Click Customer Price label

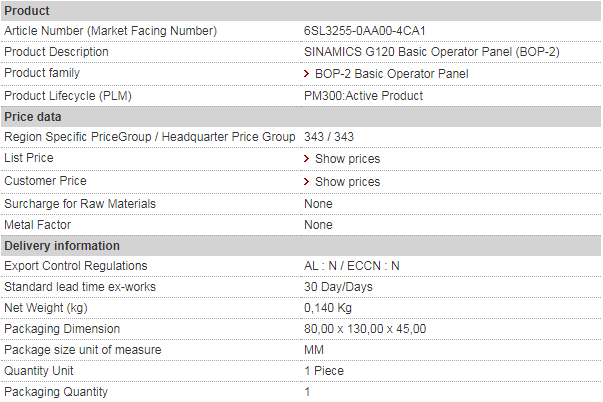tap(45, 181)
